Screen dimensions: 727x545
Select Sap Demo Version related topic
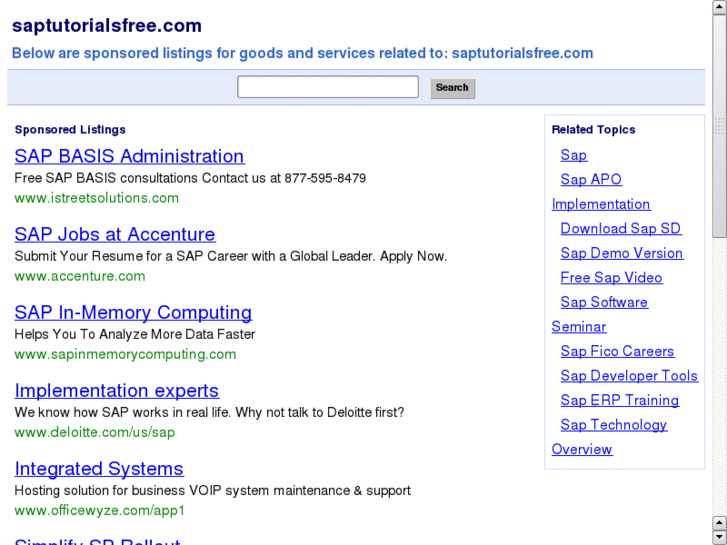coord(622,253)
